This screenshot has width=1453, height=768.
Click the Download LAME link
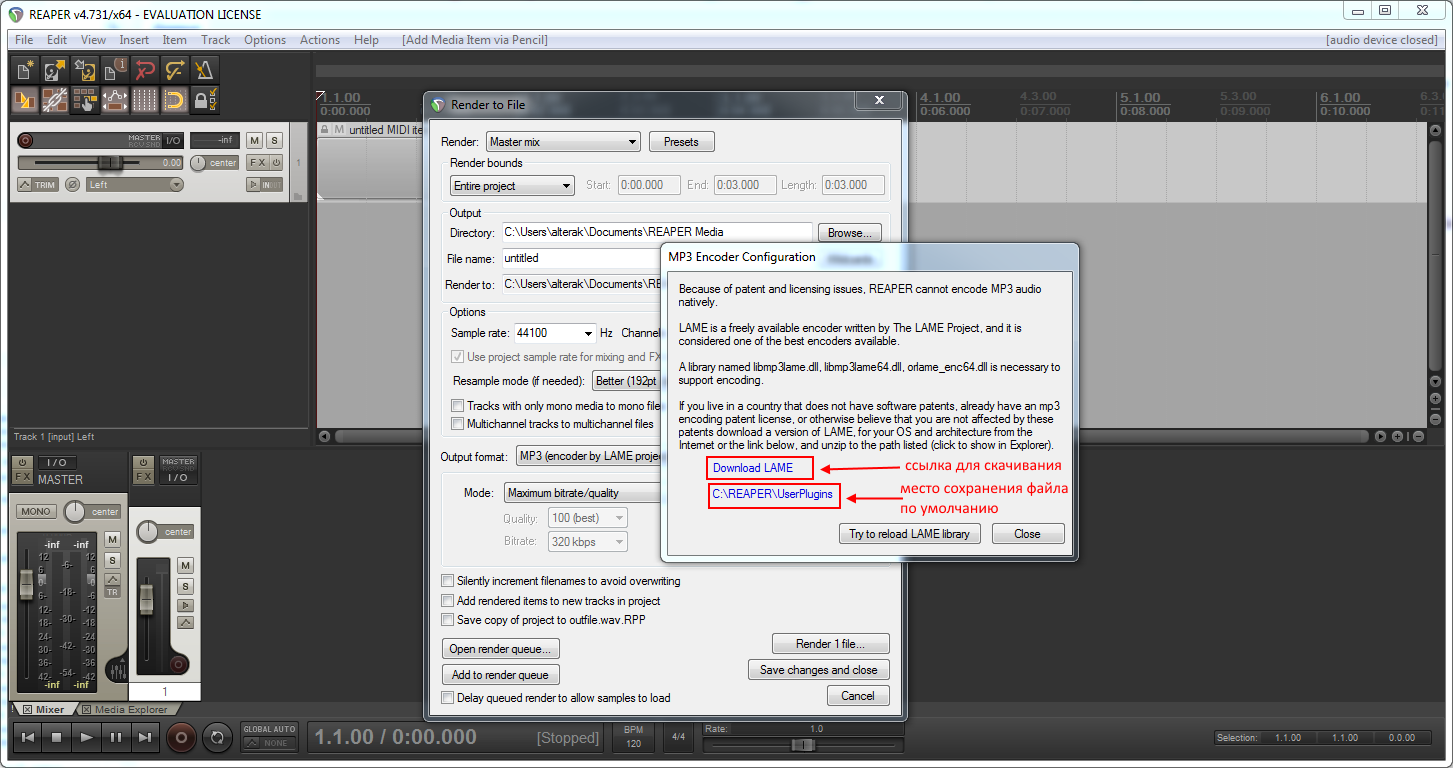pyautogui.click(x=752, y=468)
